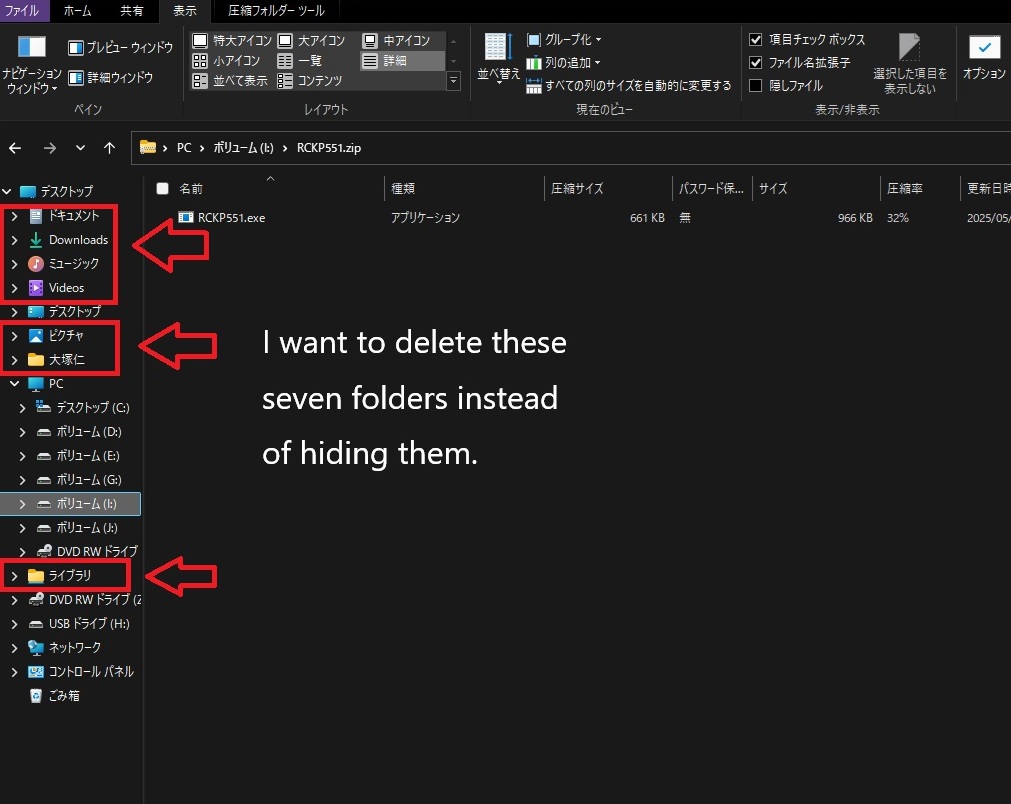Screen dimensions: 1011x804
Task: Expand ボリューム (D:) drive node
Action: tap(22, 432)
